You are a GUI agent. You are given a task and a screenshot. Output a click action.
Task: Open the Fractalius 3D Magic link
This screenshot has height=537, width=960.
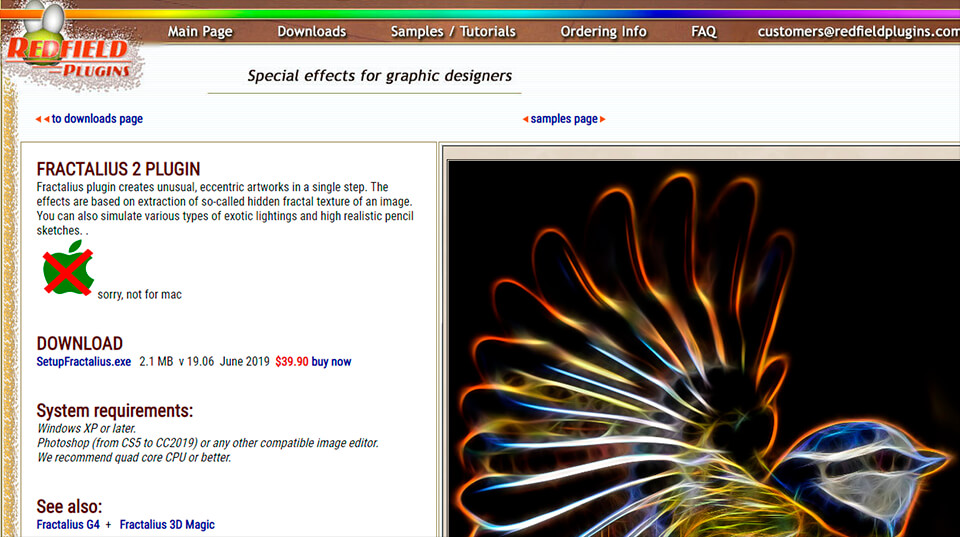(x=167, y=525)
